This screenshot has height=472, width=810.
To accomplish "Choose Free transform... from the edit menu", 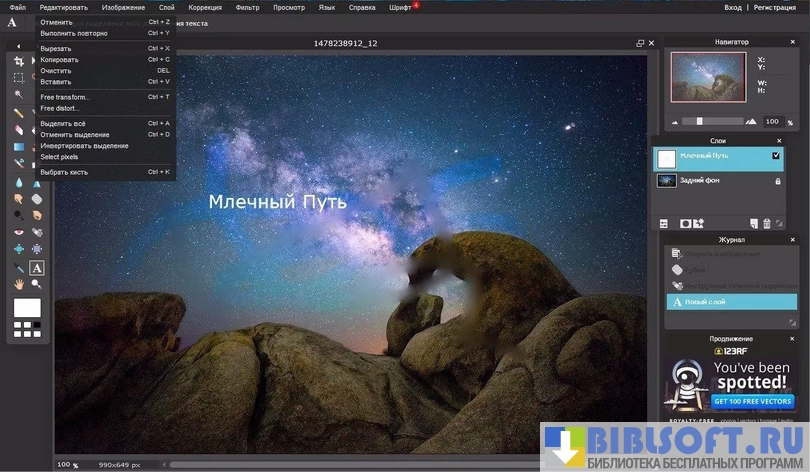I will [65, 97].
